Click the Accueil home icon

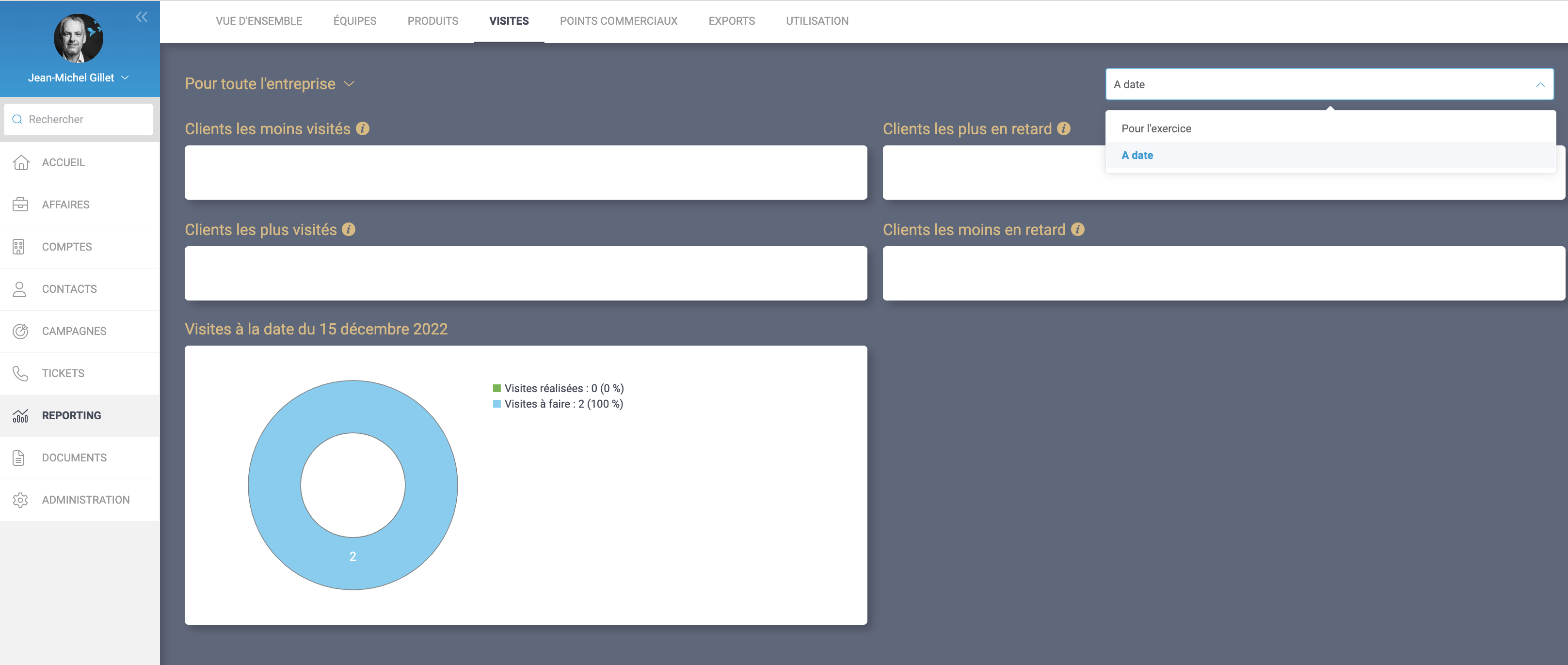click(21, 162)
